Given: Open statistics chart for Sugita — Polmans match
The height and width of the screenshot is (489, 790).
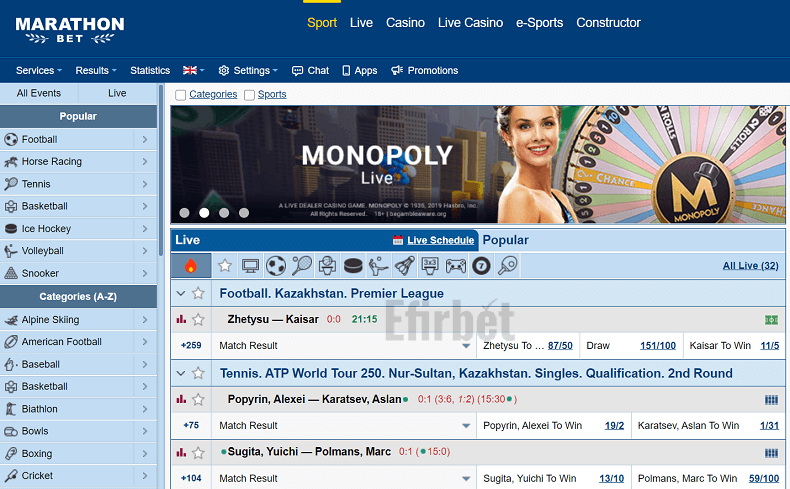Looking at the screenshot, I should click(x=181, y=452).
